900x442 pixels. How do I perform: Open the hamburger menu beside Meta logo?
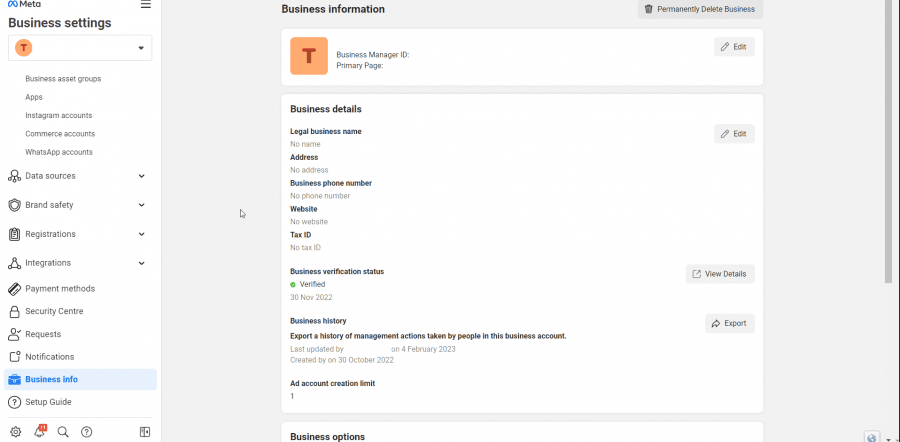pos(146,5)
